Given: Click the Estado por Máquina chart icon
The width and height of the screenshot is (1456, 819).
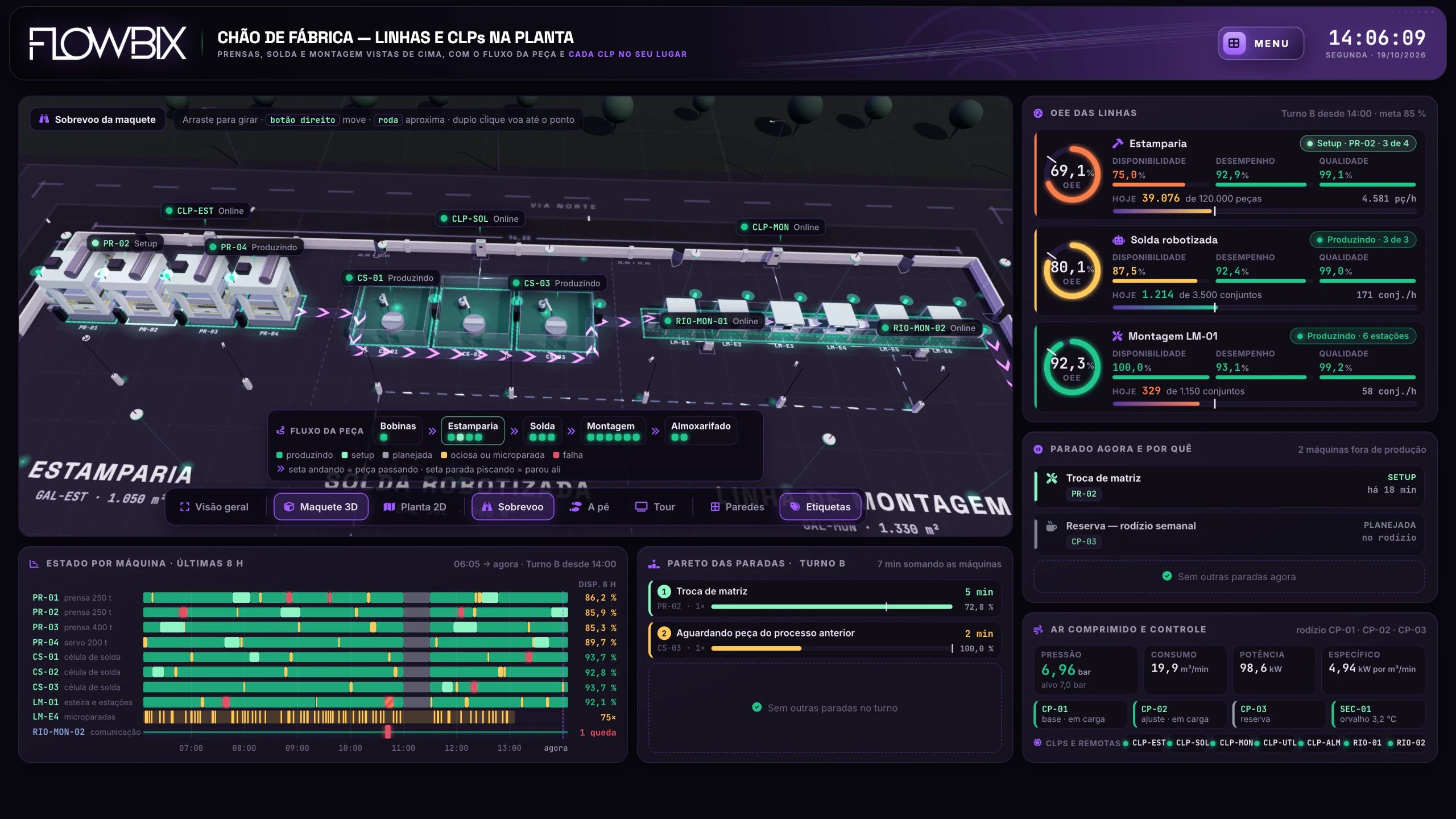Looking at the screenshot, I should 34,564.
